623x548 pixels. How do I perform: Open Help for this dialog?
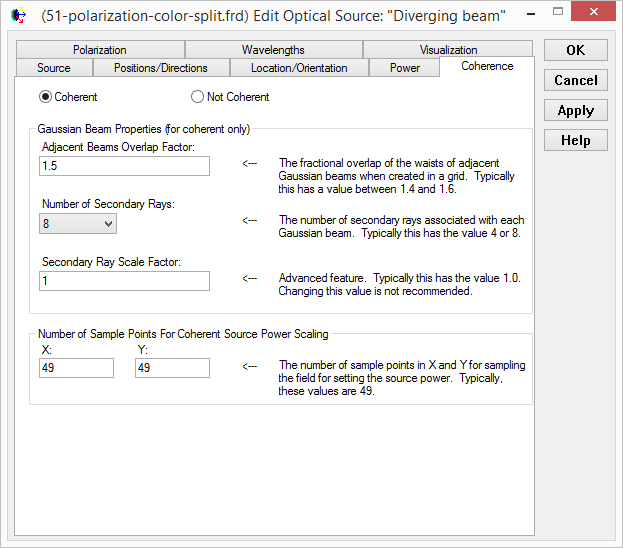pos(575,141)
